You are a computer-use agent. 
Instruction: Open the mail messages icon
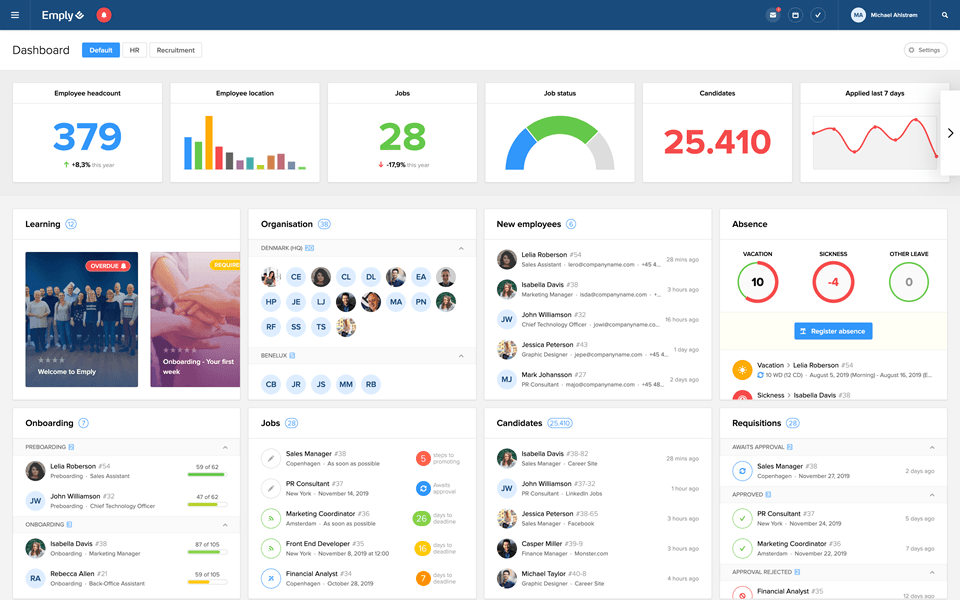pyautogui.click(x=773, y=15)
